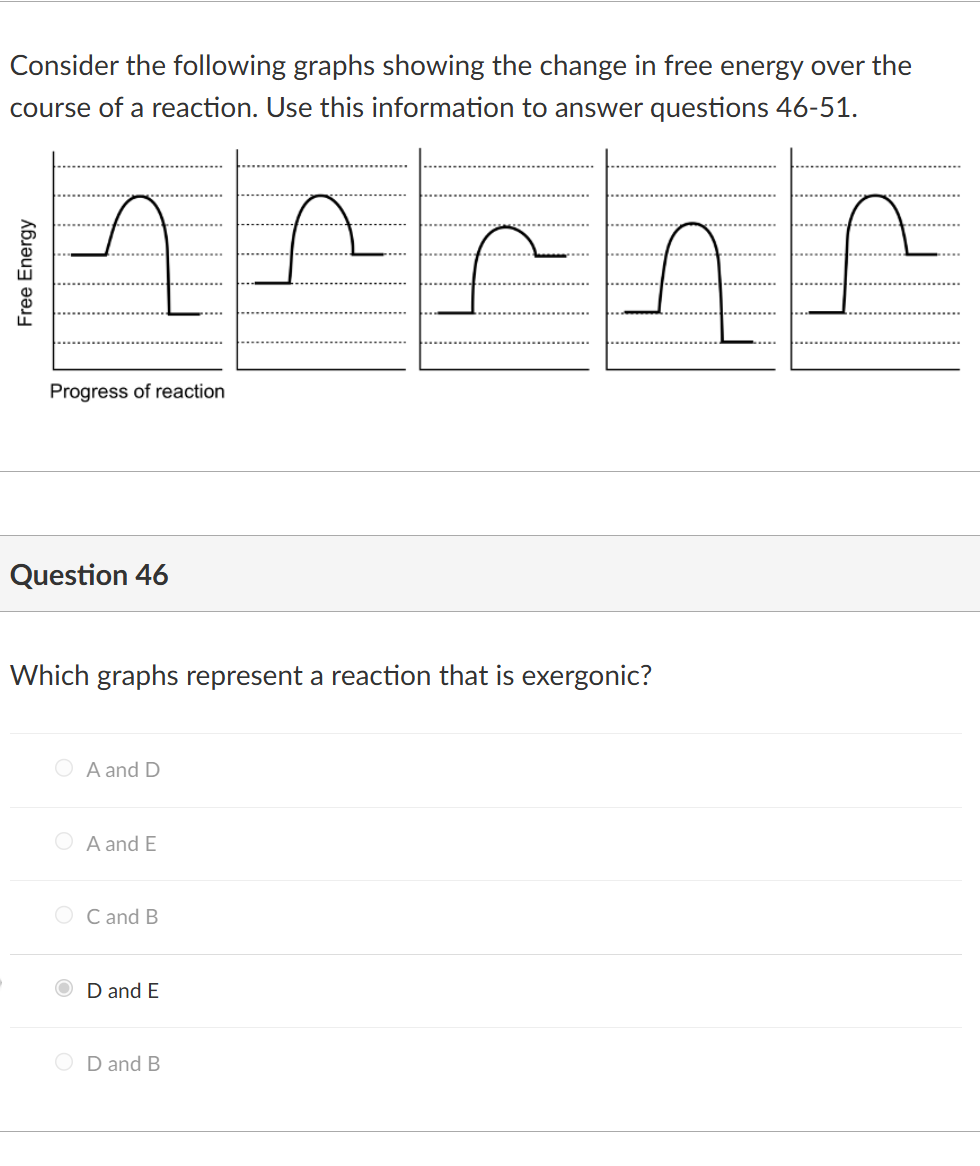This screenshot has width=980, height=1166.
Task: Select the filled radio button "D and E"
Action: pos(63,989)
